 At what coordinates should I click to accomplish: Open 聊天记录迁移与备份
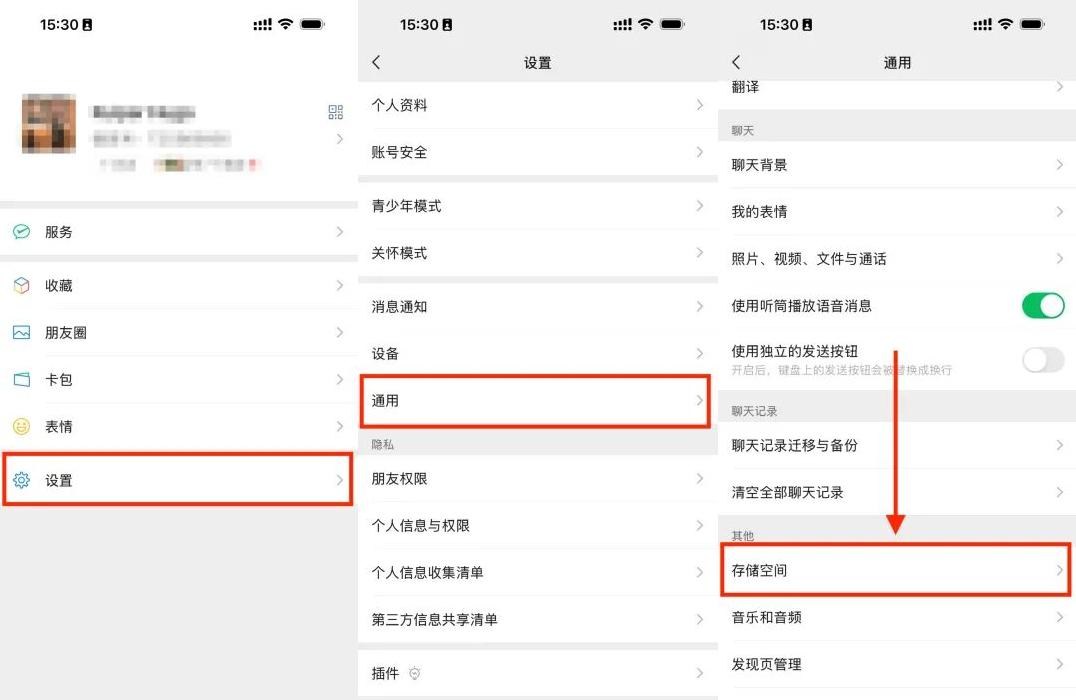coord(897,445)
